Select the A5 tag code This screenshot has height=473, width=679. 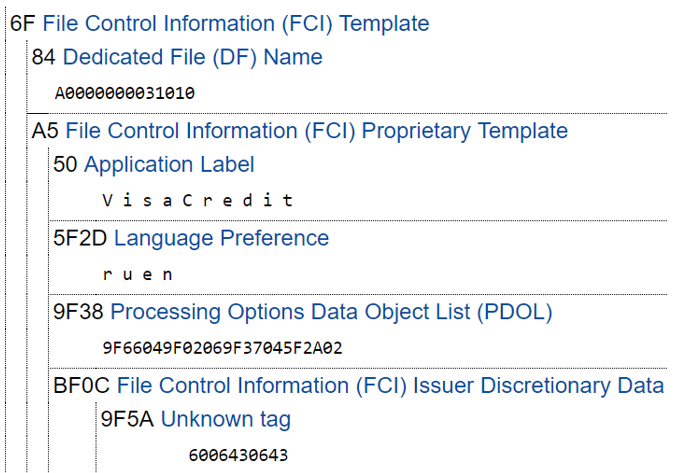pyautogui.click(x=46, y=131)
